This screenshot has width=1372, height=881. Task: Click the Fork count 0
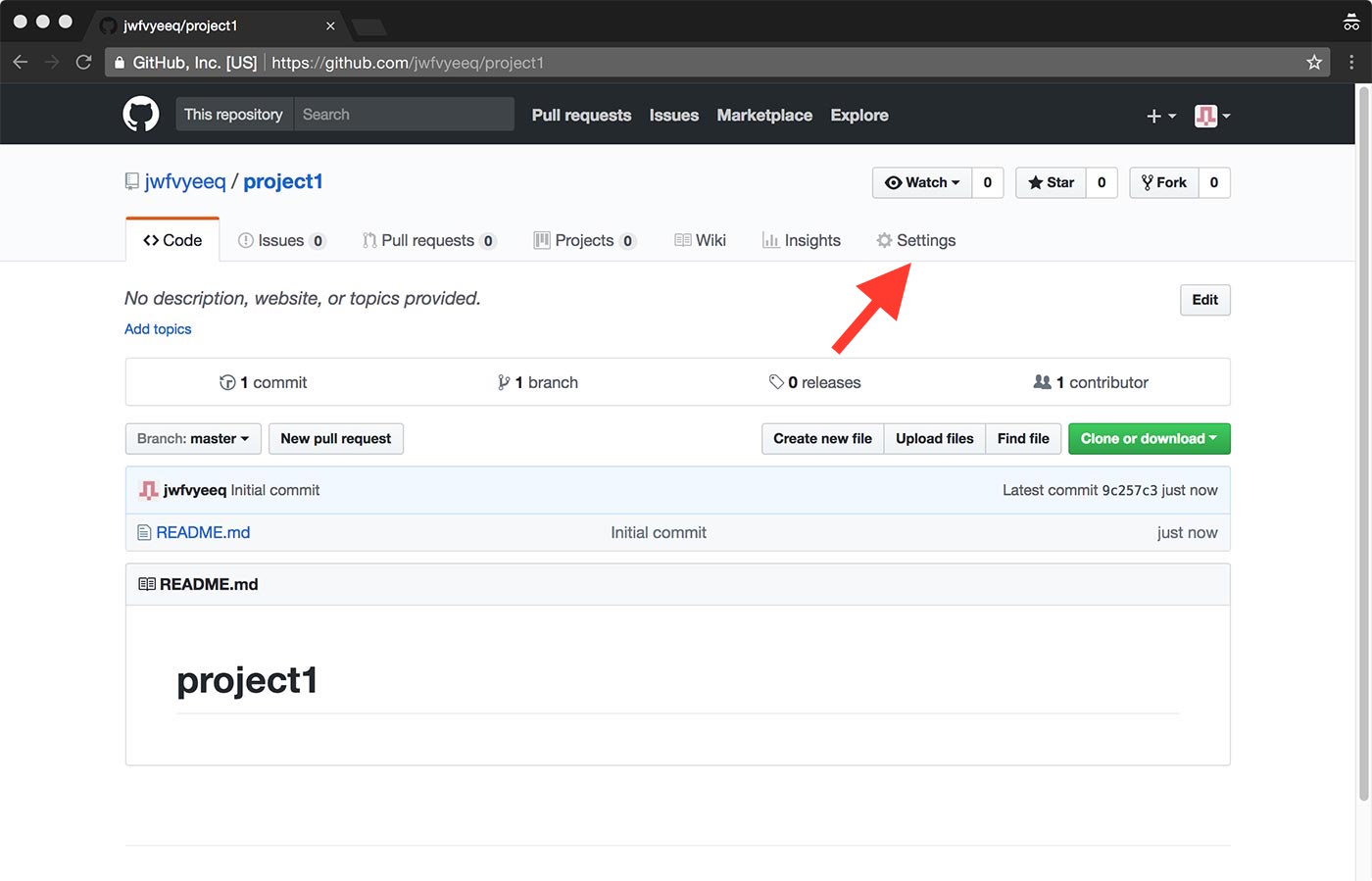[x=1214, y=182]
